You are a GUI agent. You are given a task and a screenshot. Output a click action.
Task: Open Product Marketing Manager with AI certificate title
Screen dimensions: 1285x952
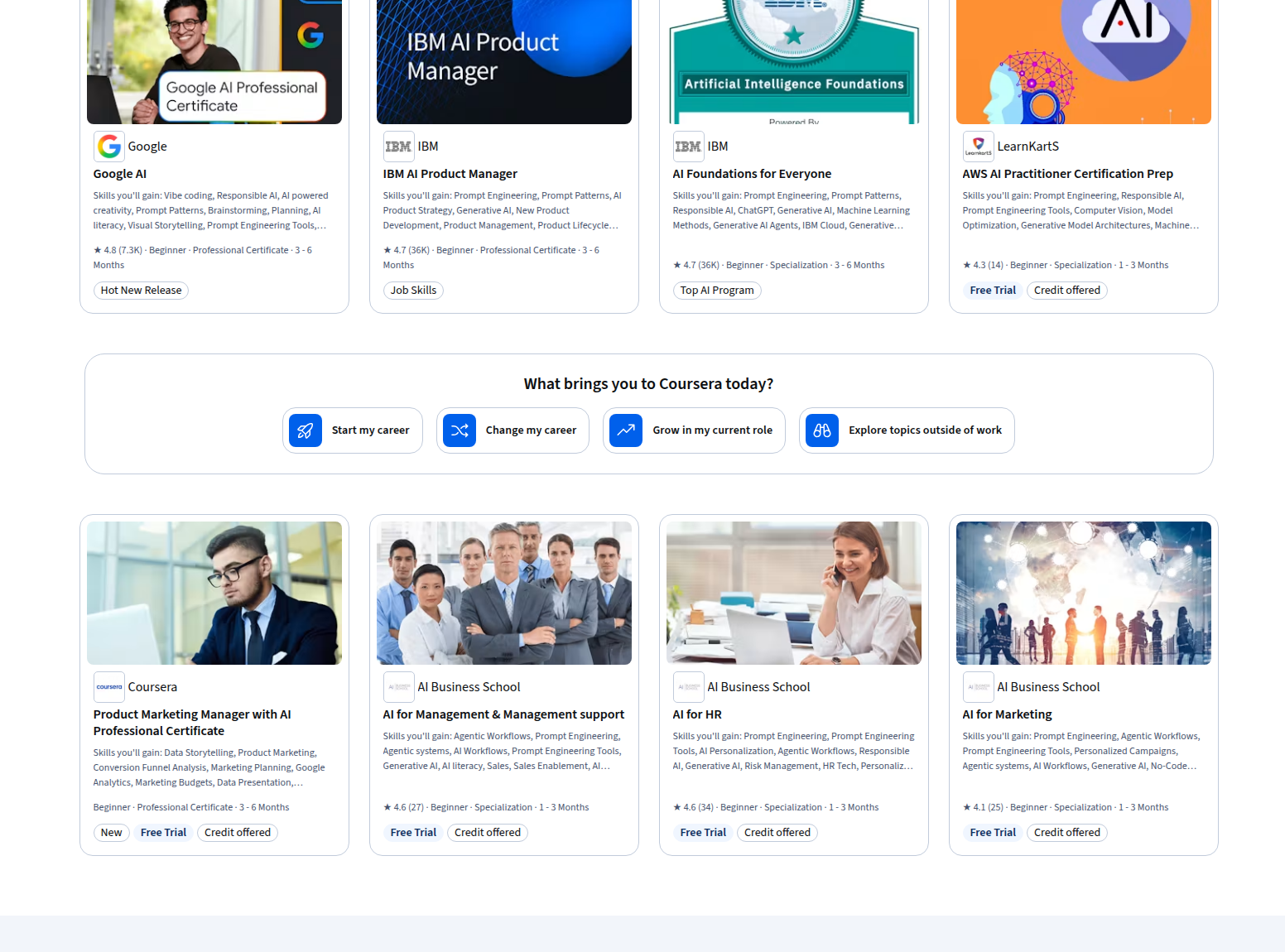click(192, 723)
